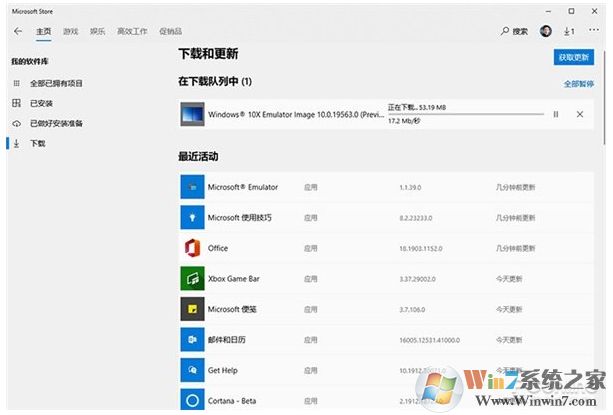The width and height of the screenshot is (613, 415).
Task: Maximize the Microsoft Store window
Action: tap(571, 11)
